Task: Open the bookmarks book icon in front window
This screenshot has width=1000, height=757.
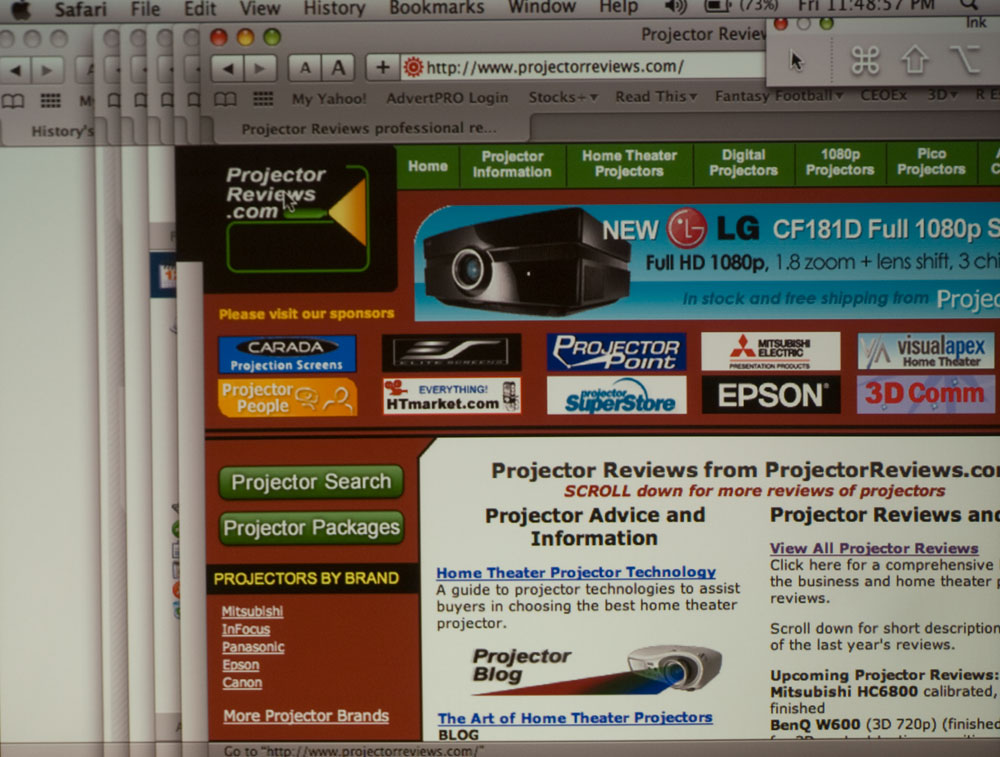Action: coord(225,99)
